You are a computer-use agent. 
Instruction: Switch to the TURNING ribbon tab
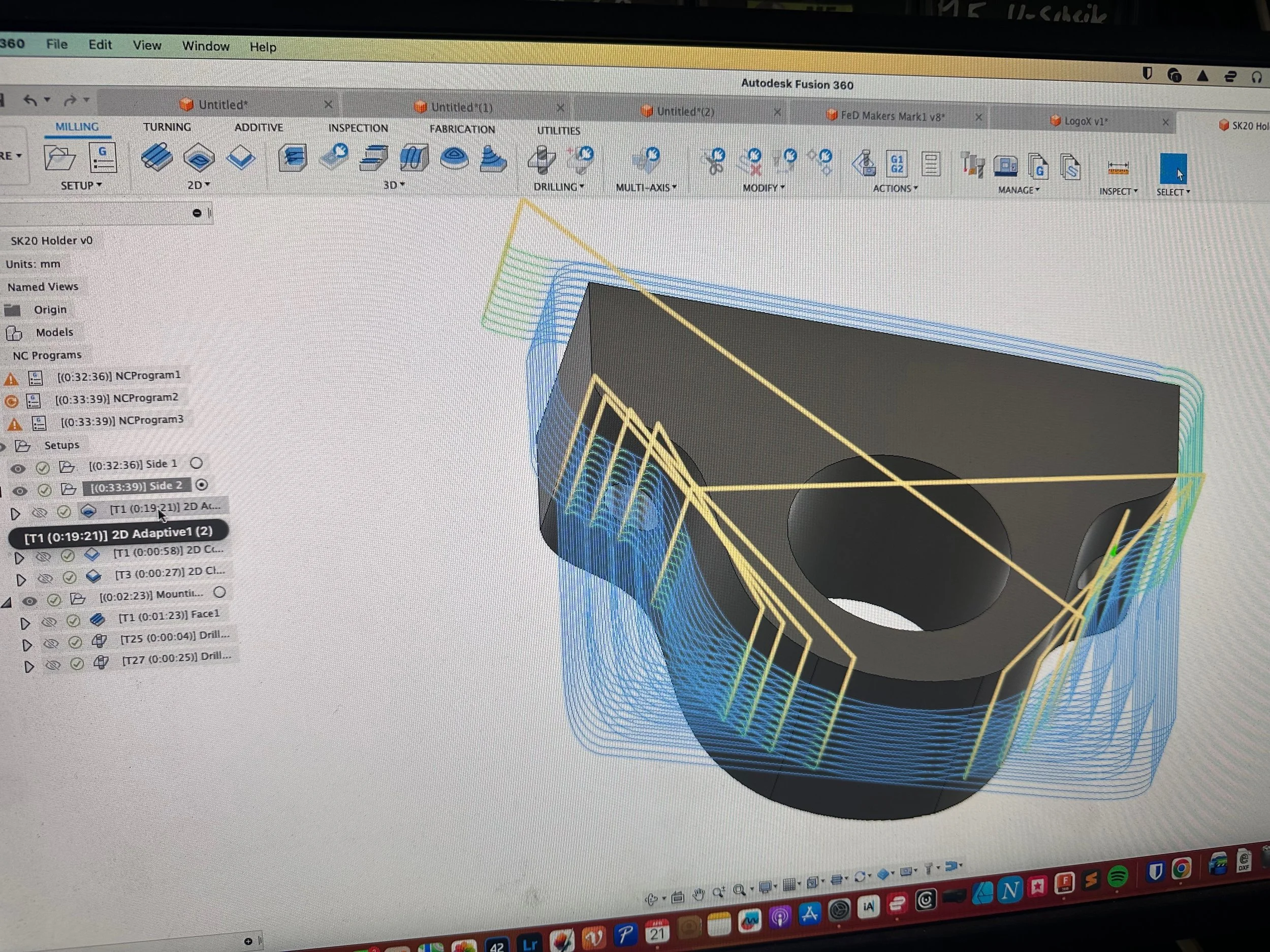[x=167, y=127]
